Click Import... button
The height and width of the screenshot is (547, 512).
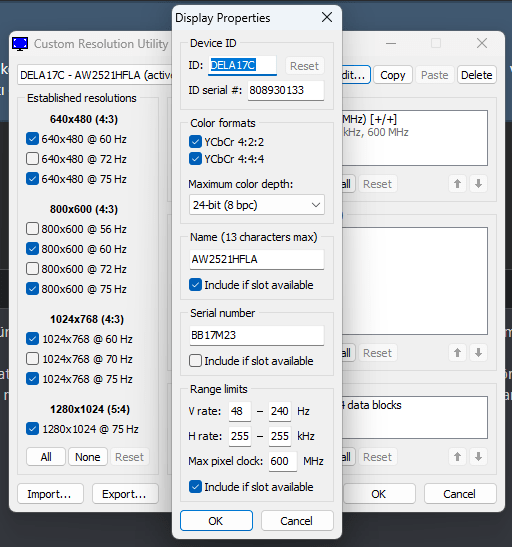click(x=50, y=494)
